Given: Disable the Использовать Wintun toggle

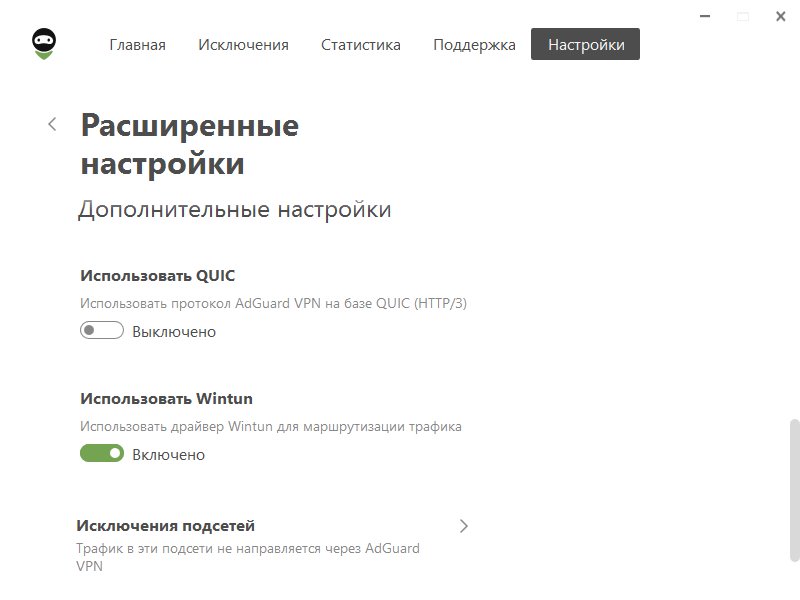Looking at the screenshot, I should click(x=102, y=453).
